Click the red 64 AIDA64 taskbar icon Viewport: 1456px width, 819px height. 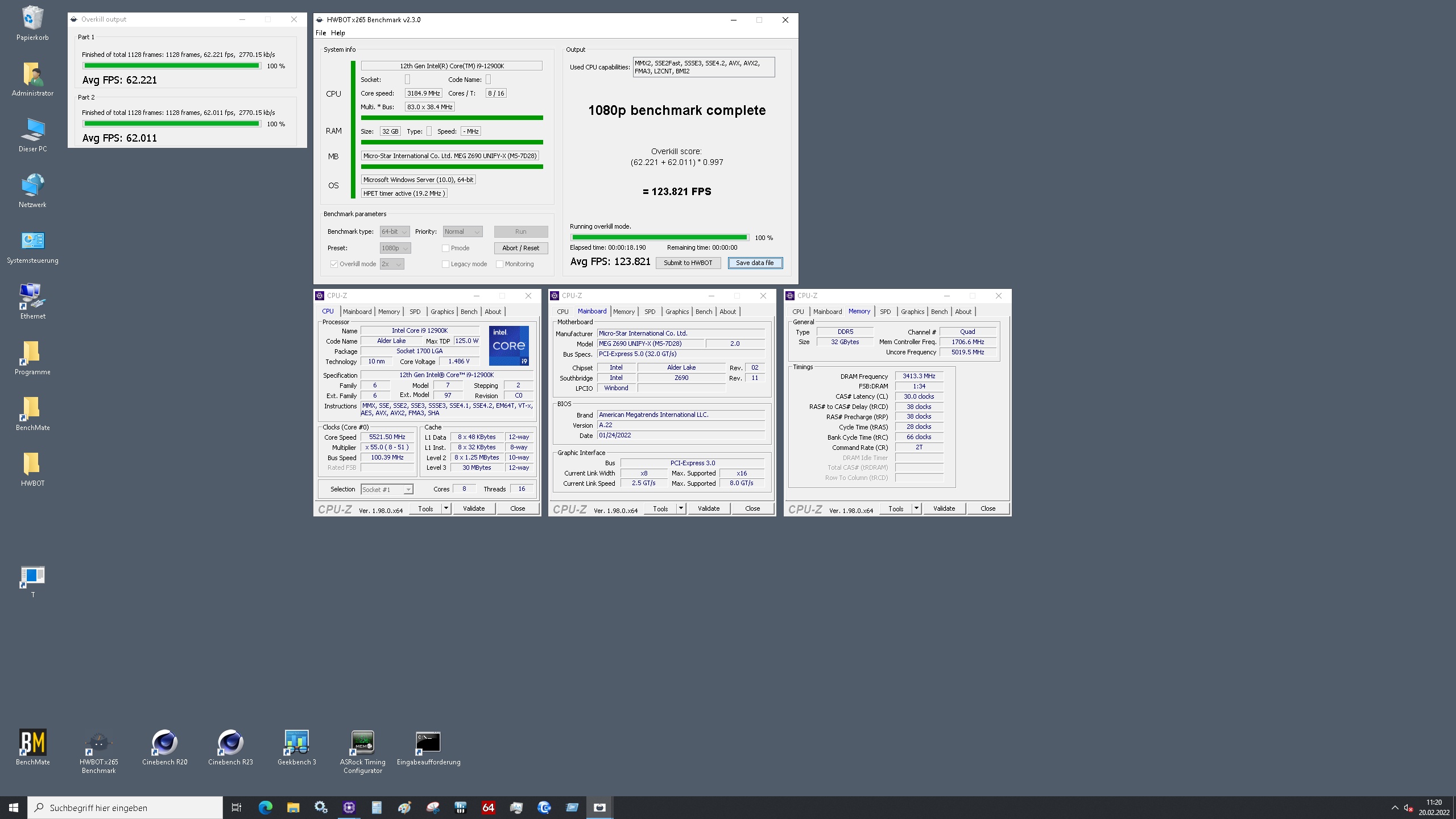point(488,807)
